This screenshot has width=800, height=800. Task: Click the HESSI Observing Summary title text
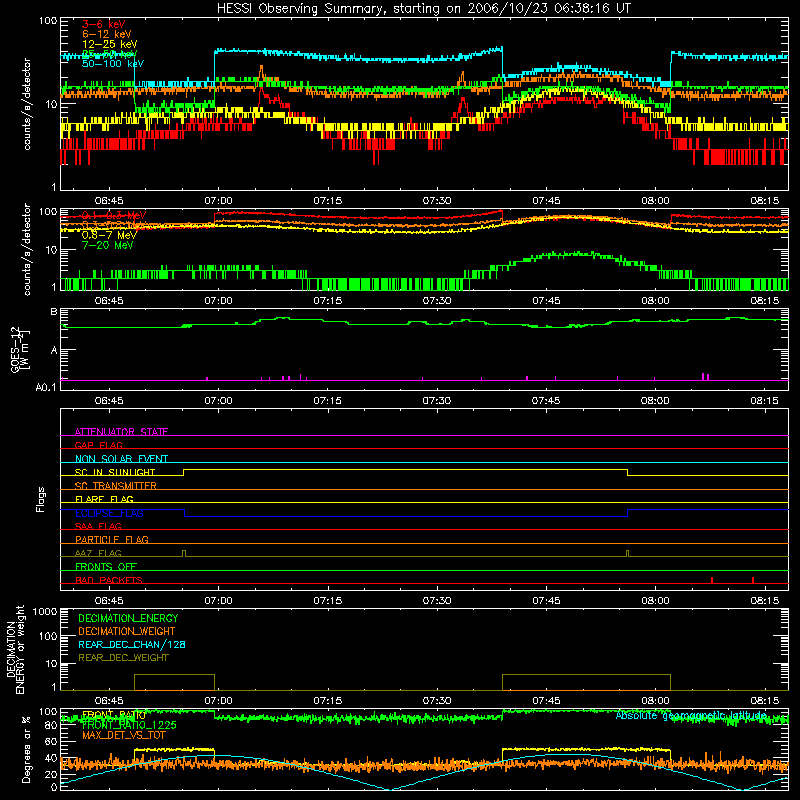(423, 9)
